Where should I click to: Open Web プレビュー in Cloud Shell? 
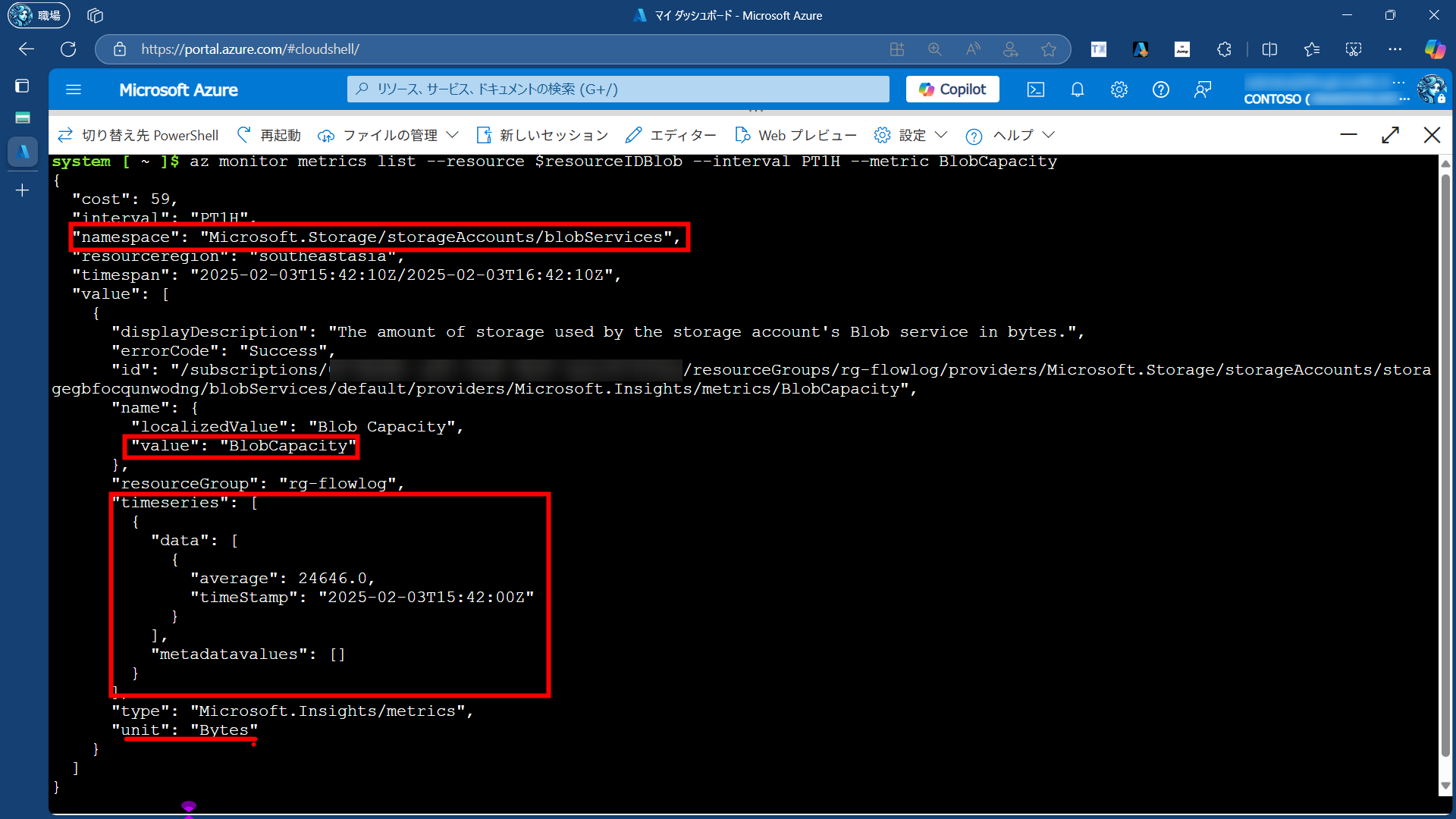pyautogui.click(x=795, y=135)
